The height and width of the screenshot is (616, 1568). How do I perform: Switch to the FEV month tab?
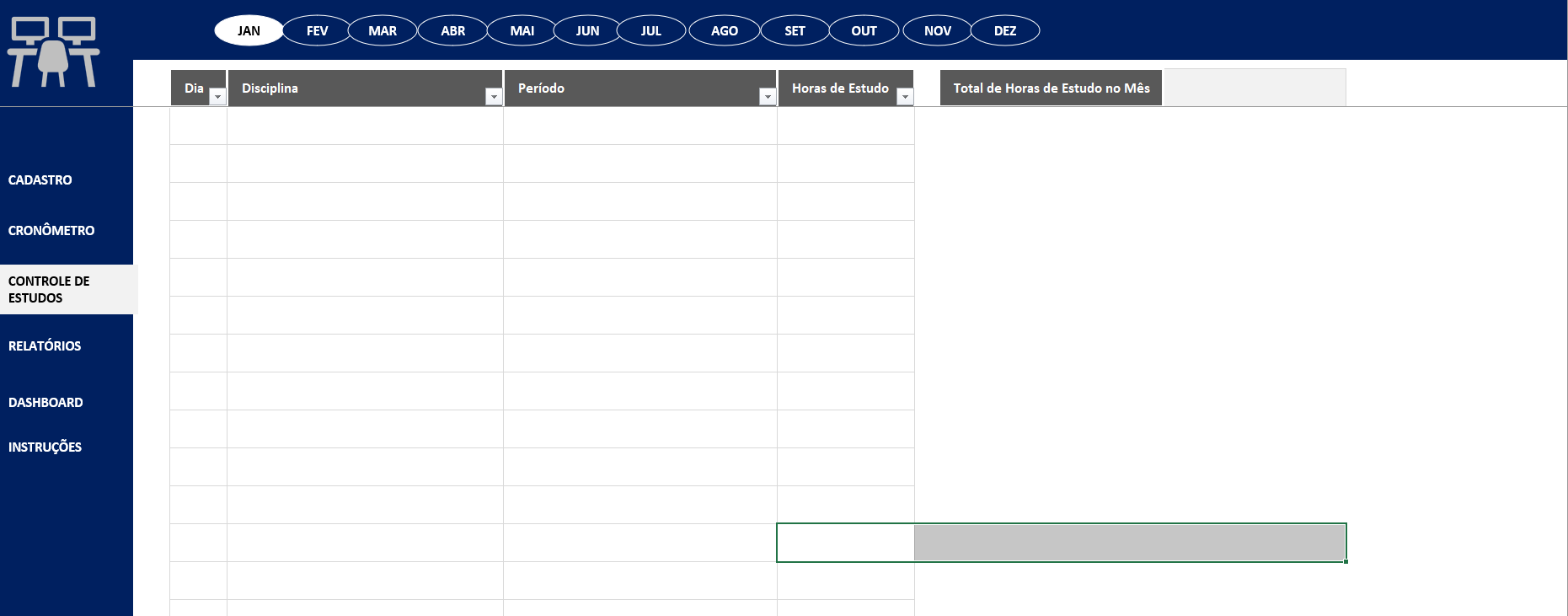tap(317, 30)
